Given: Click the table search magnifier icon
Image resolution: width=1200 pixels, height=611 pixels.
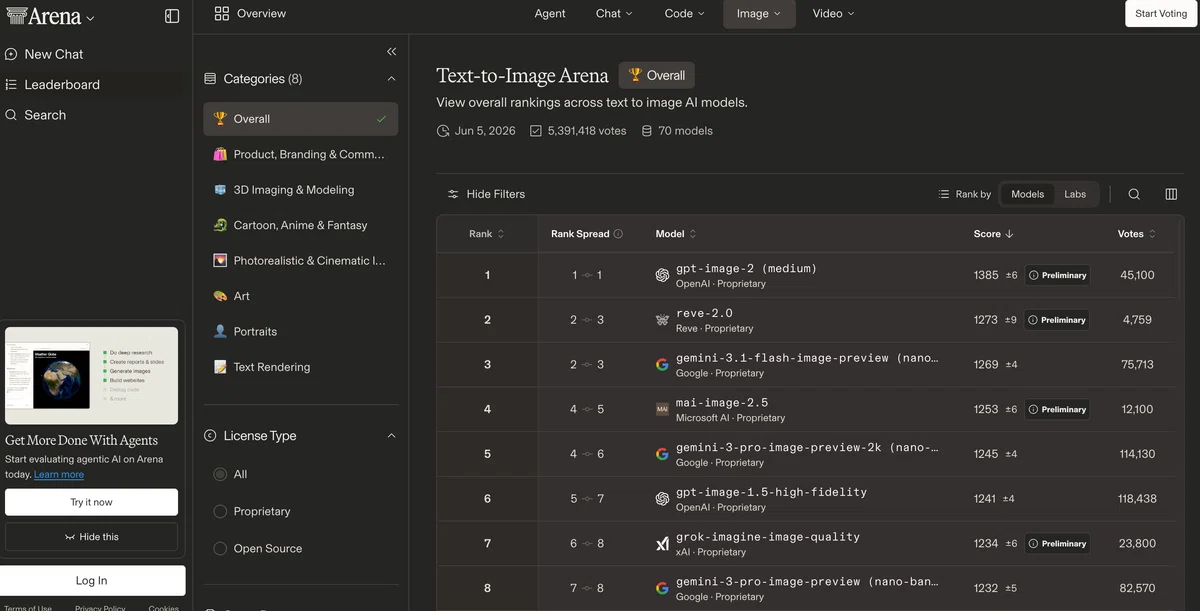Looking at the screenshot, I should pos(1134,194).
